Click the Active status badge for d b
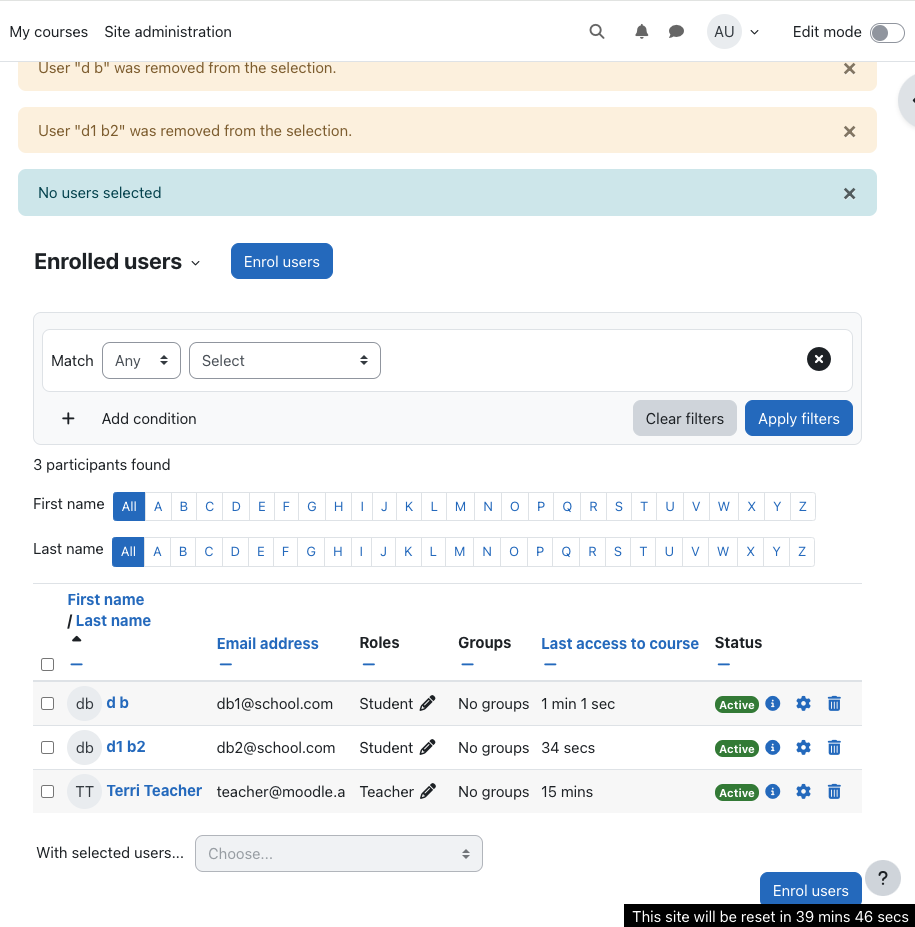915x927 pixels. click(736, 704)
